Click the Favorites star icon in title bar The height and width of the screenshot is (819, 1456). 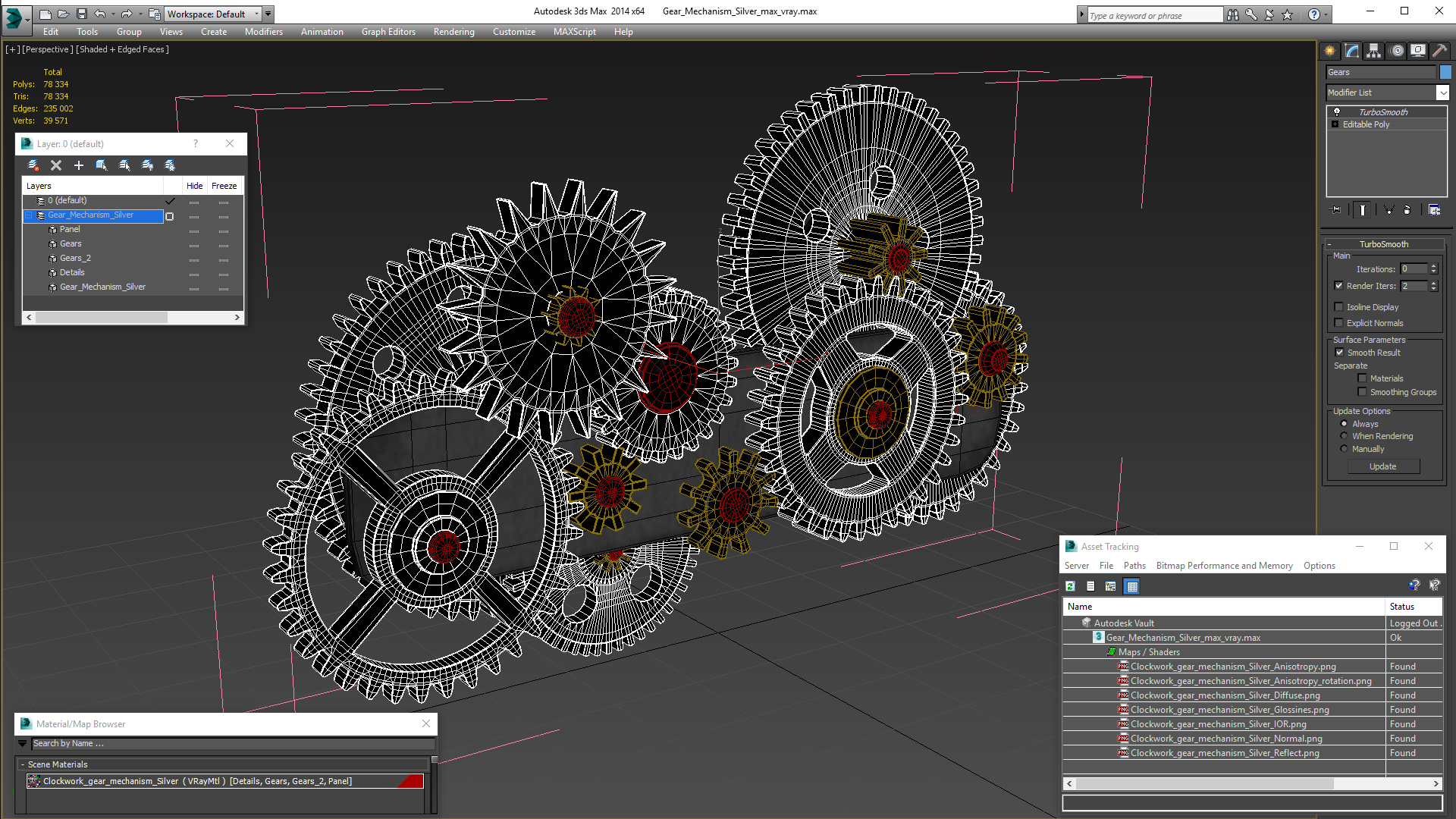(x=1287, y=14)
